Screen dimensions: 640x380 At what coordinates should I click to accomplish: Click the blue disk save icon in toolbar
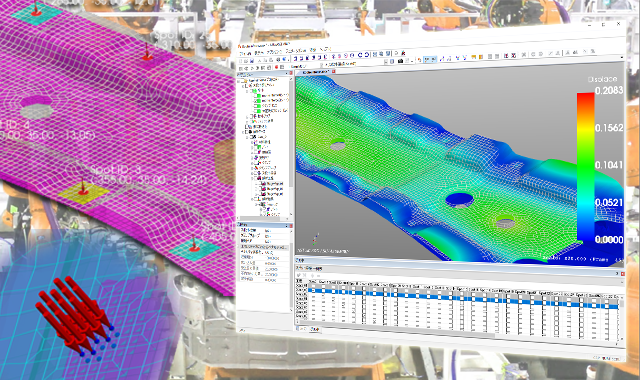[252, 61]
